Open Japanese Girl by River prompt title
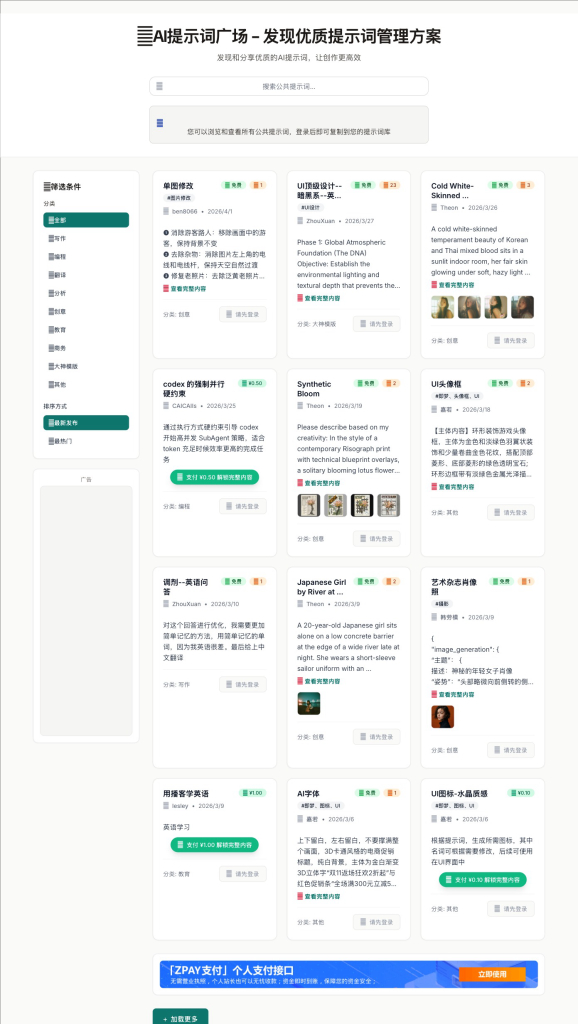The image size is (578, 1024). tap(321, 586)
